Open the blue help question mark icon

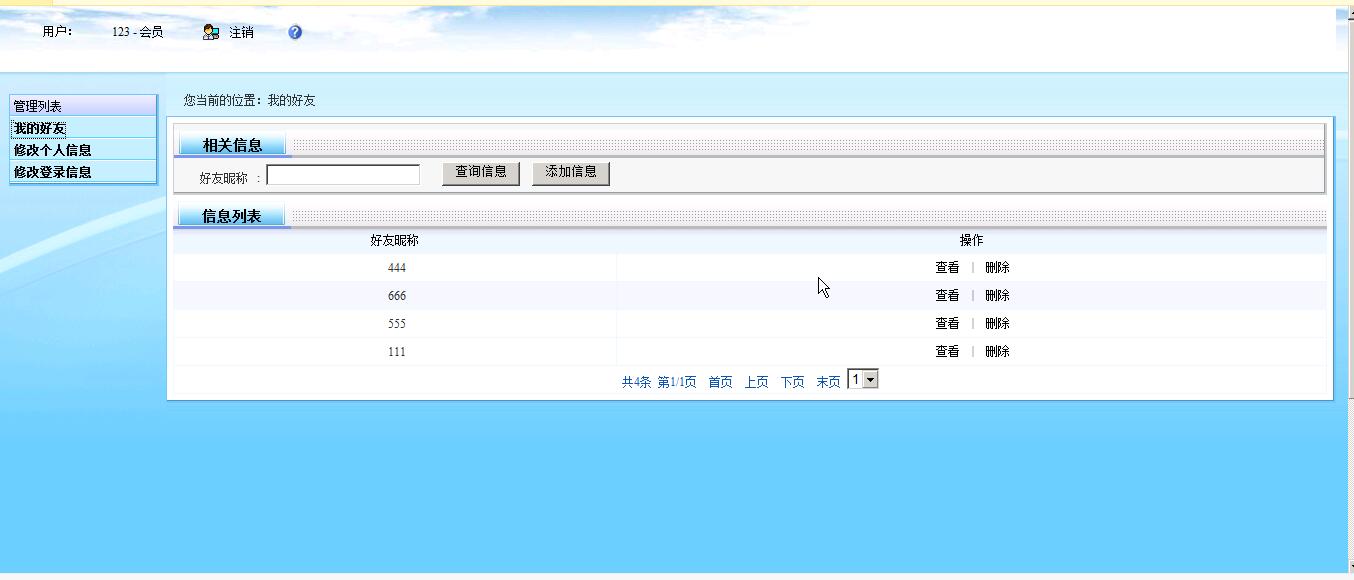click(295, 32)
